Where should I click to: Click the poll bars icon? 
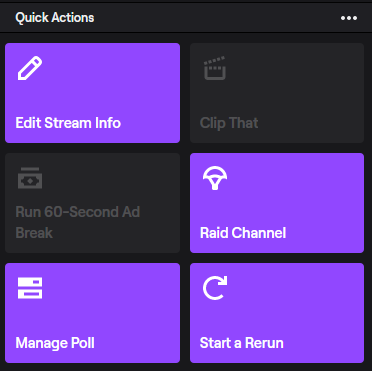click(x=30, y=288)
